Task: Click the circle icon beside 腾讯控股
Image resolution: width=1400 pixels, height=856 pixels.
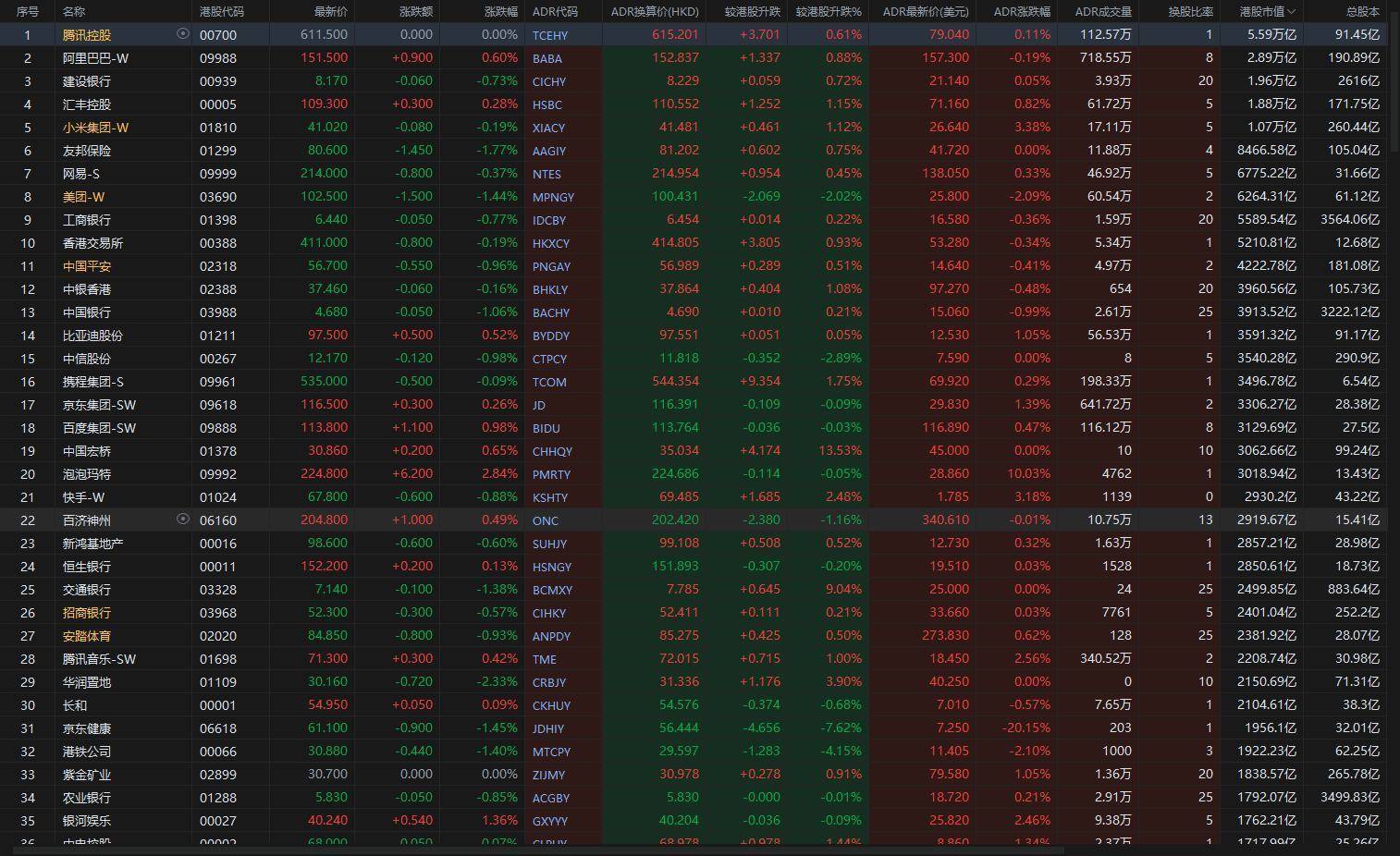Action: coord(182,33)
